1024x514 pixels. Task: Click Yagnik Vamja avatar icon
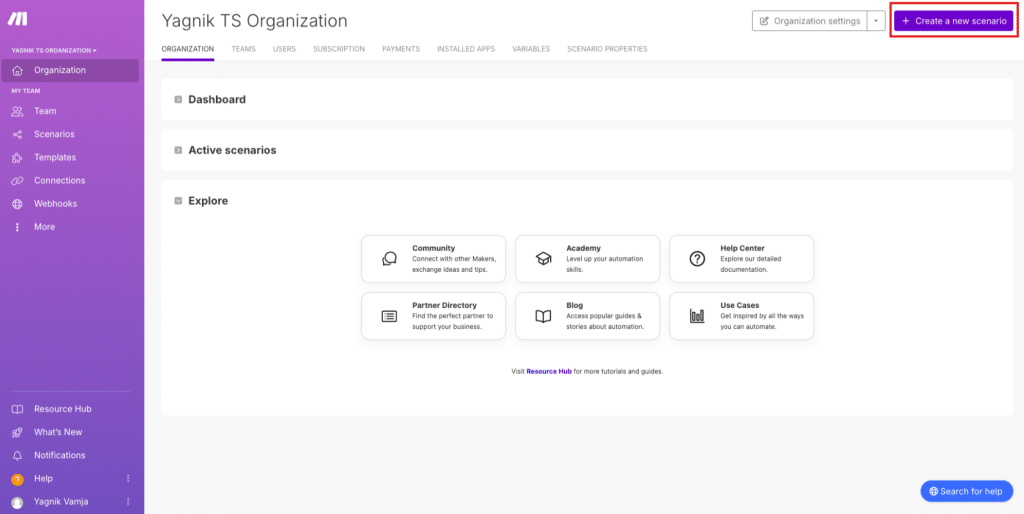click(x=18, y=502)
